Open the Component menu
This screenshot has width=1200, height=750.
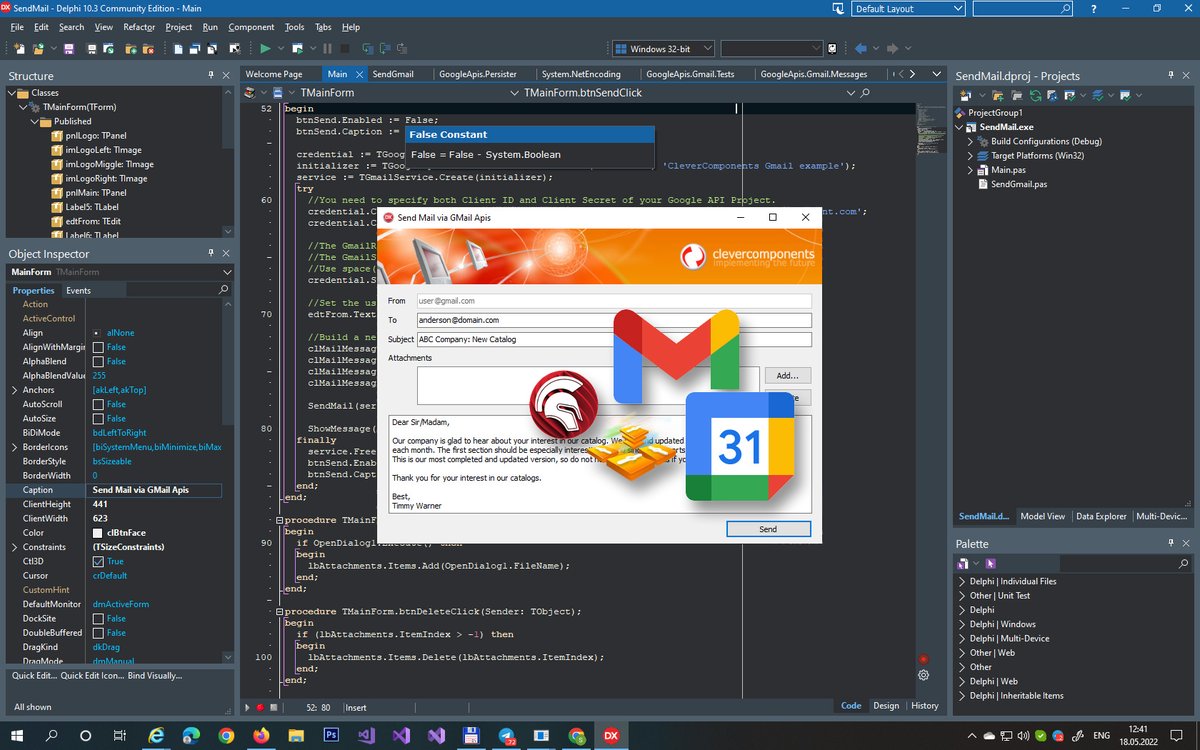251,27
